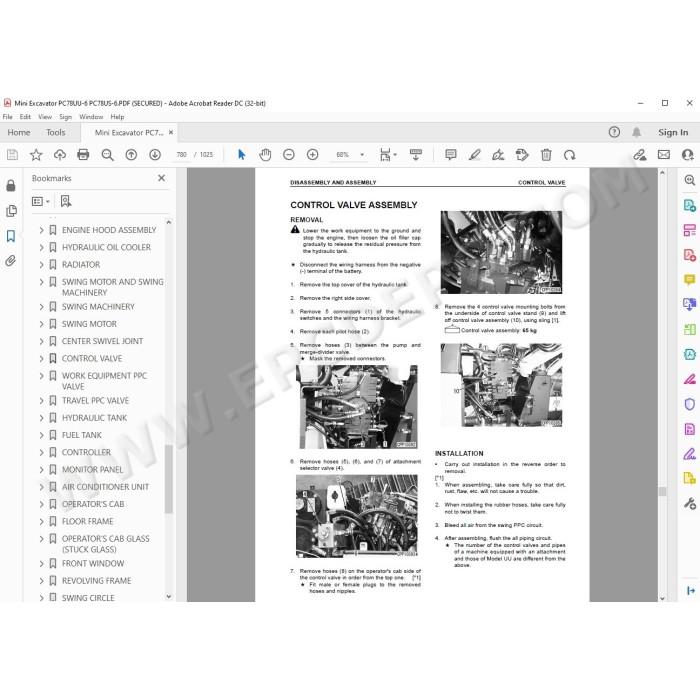This screenshot has height=700, width=700.
Task: Open notifications bell icon
Action: click(x=637, y=132)
